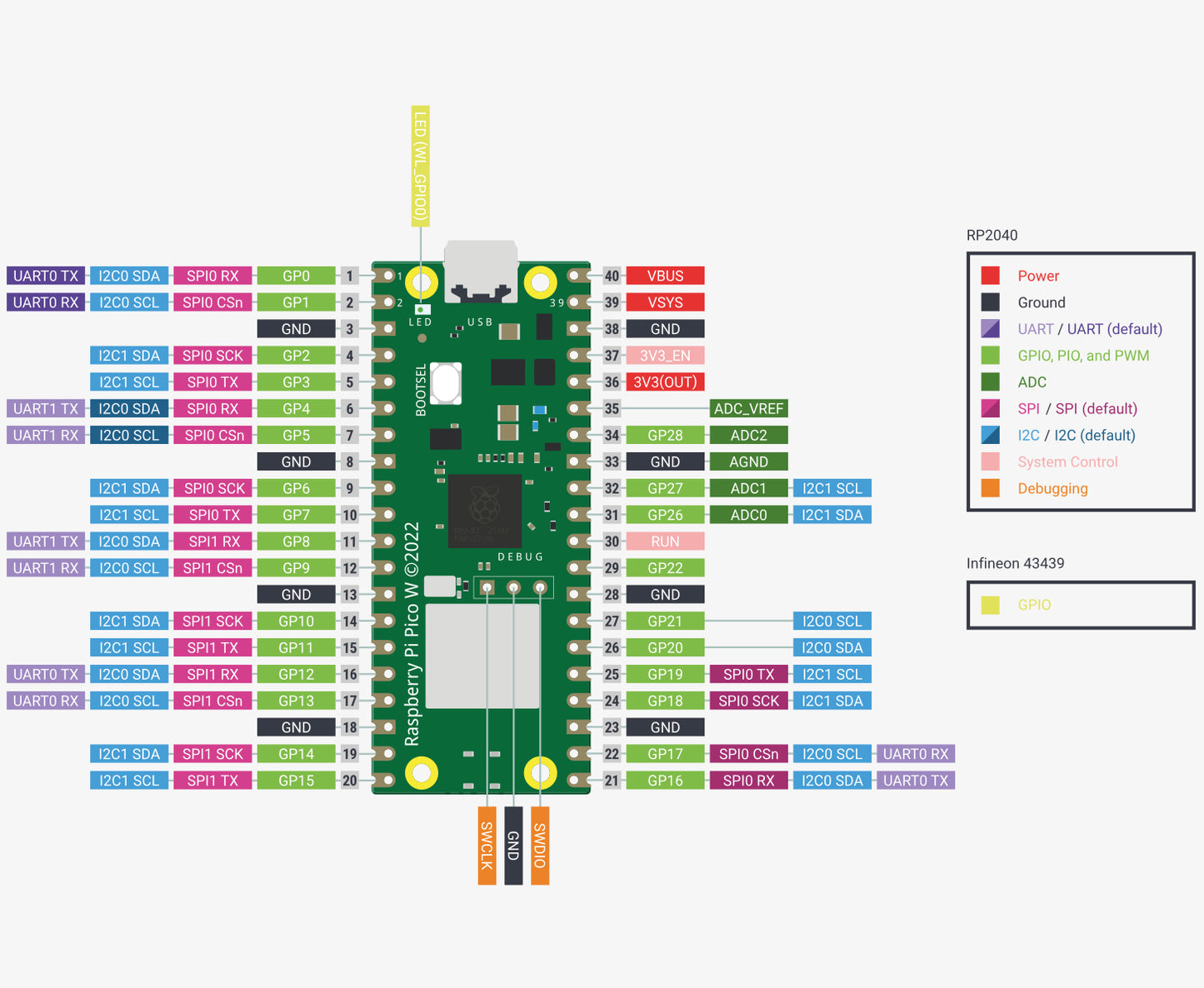This screenshot has width=1204, height=988.
Task: Click pin number 21 box
Action: pyautogui.click(x=612, y=781)
